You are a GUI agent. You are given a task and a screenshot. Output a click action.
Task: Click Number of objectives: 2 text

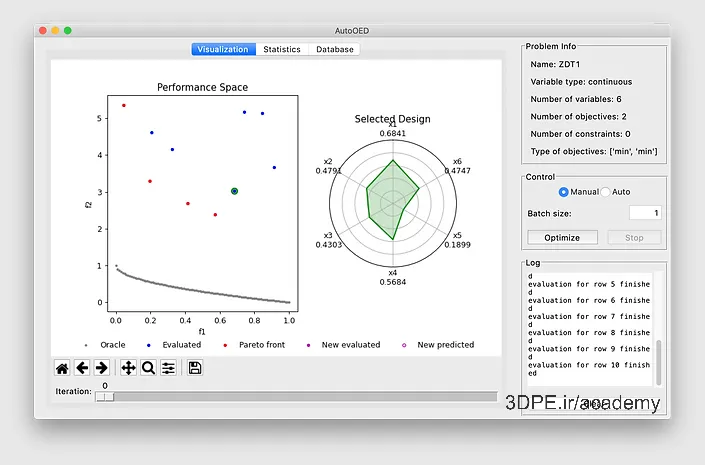[578, 116]
